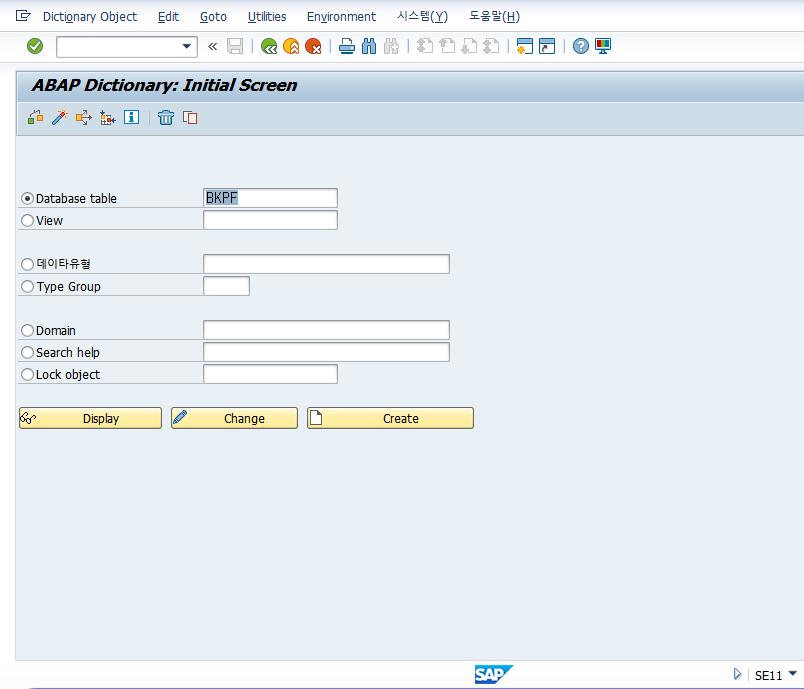Click the Change button
The width and height of the screenshot is (804, 689).
[x=234, y=418]
